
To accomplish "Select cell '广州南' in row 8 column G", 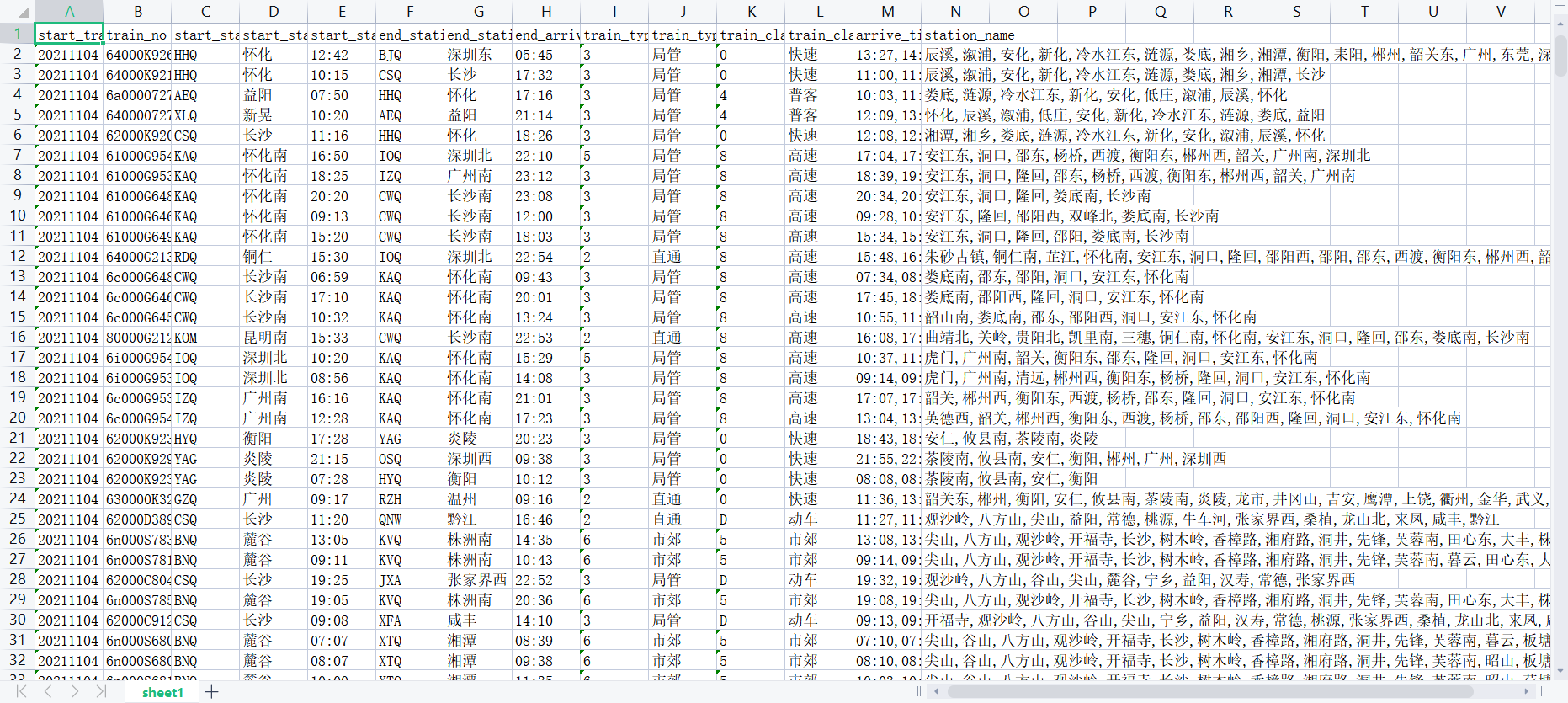I will tap(478, 176).
